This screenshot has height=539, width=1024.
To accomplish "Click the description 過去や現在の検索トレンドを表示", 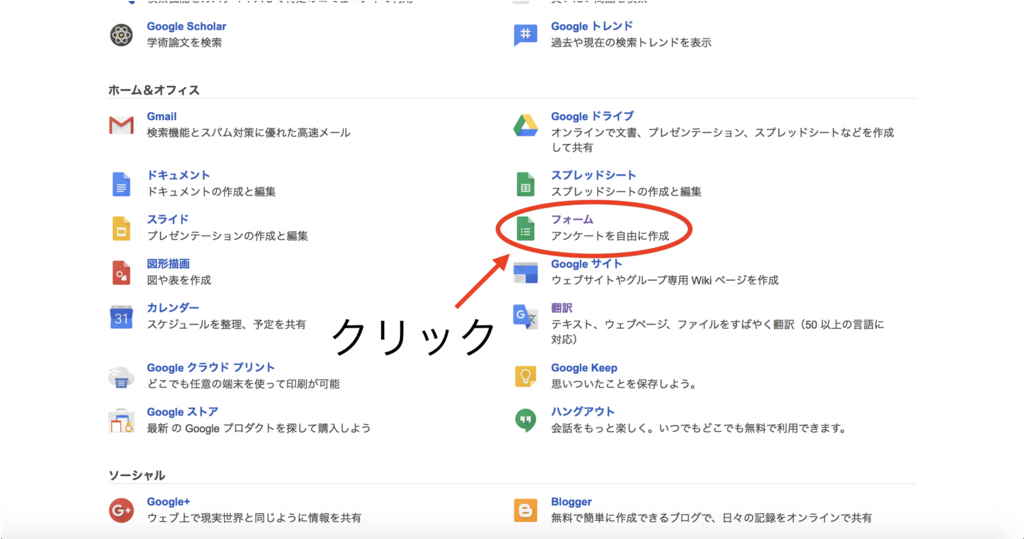I will click(x=631, y=42).
